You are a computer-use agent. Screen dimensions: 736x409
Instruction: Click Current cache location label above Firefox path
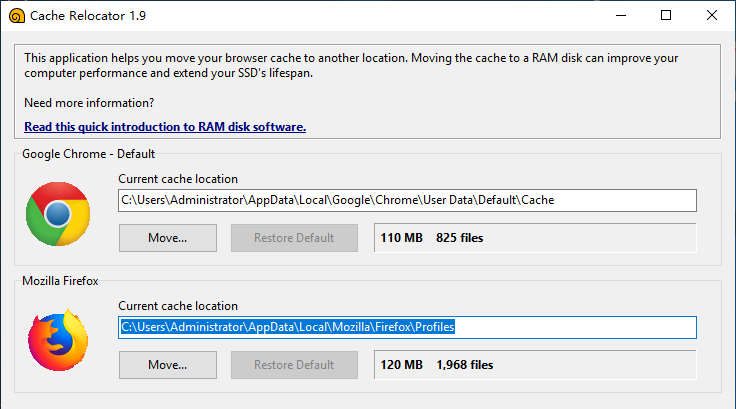(178, 305)
